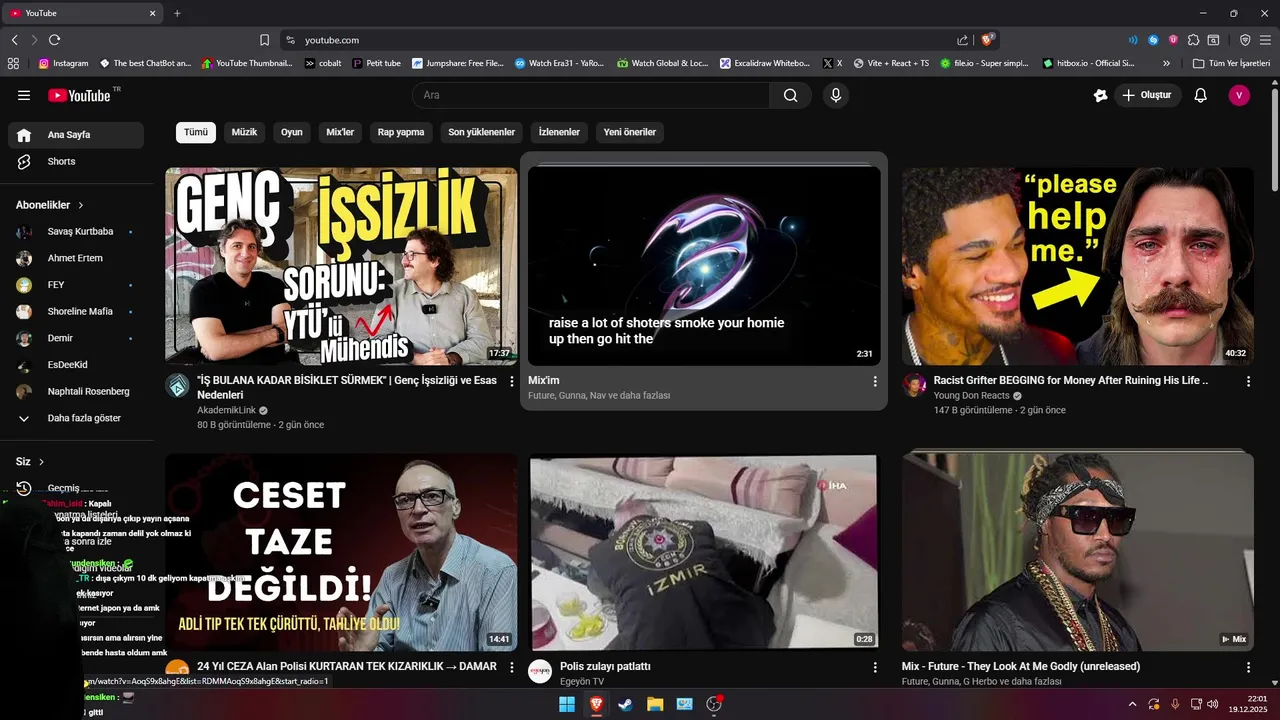This screenshot has width=1280, height=720.
Task: Click the browser back arrow
Action: [15, 40]
